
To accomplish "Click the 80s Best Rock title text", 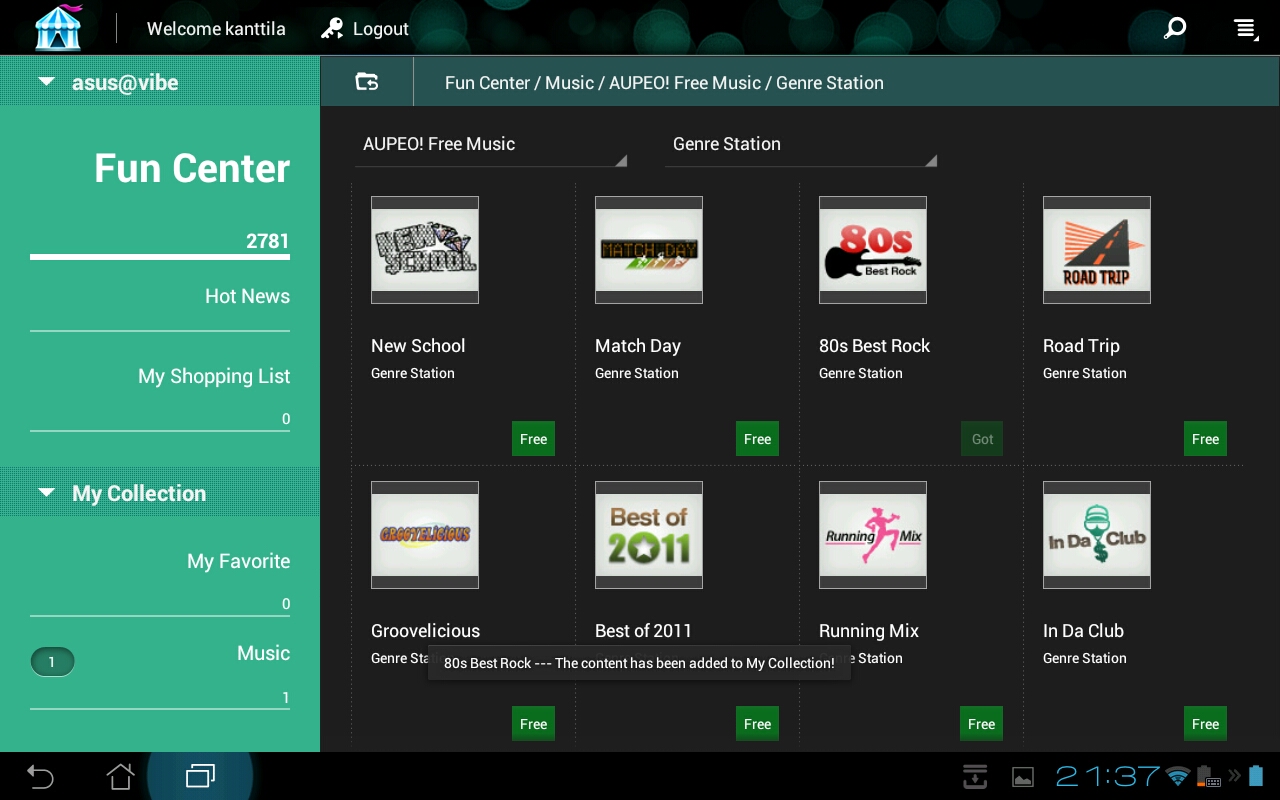I will [874, 346].
